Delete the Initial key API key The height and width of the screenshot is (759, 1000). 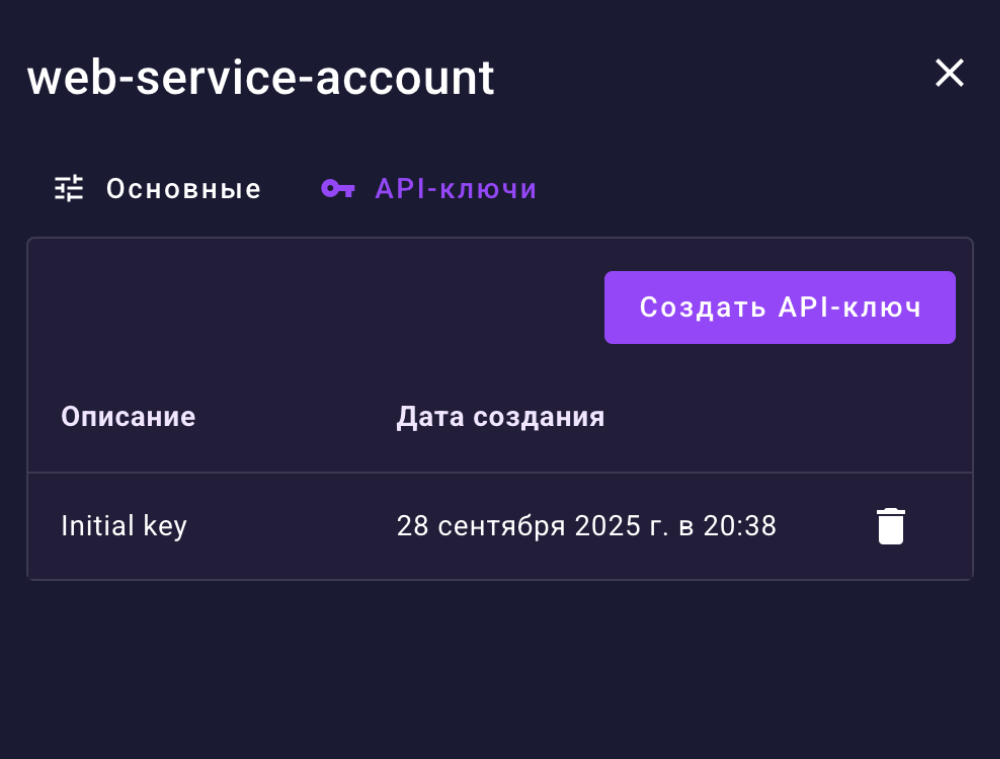(x=890, y=526)
